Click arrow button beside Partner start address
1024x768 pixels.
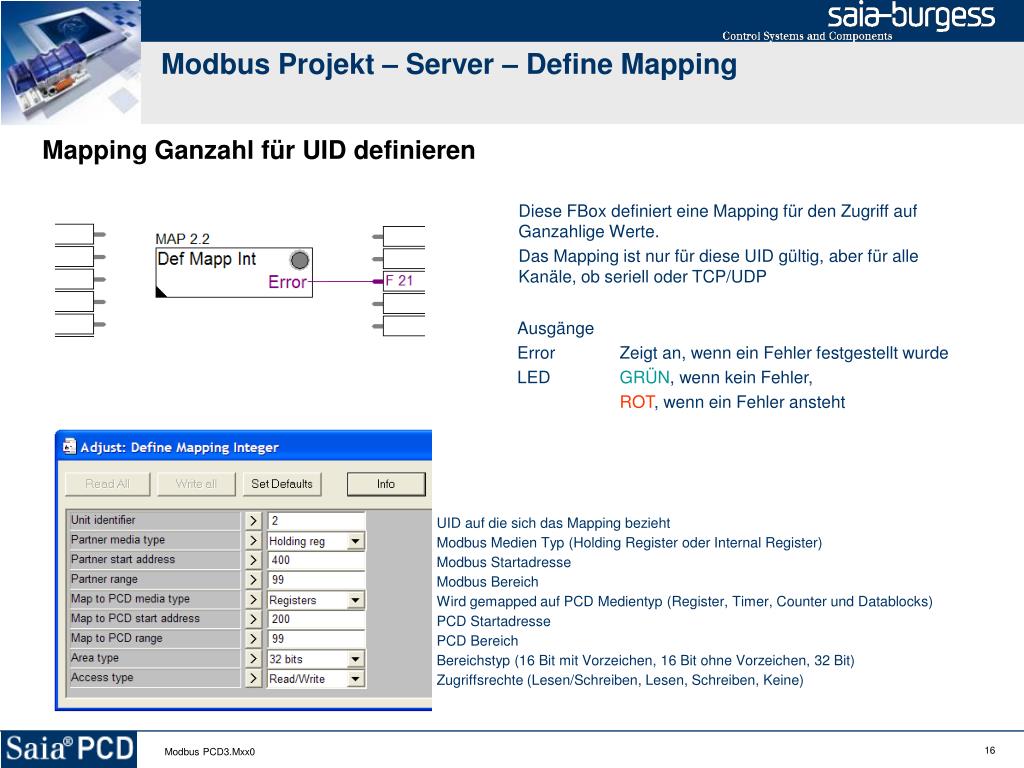253,560
